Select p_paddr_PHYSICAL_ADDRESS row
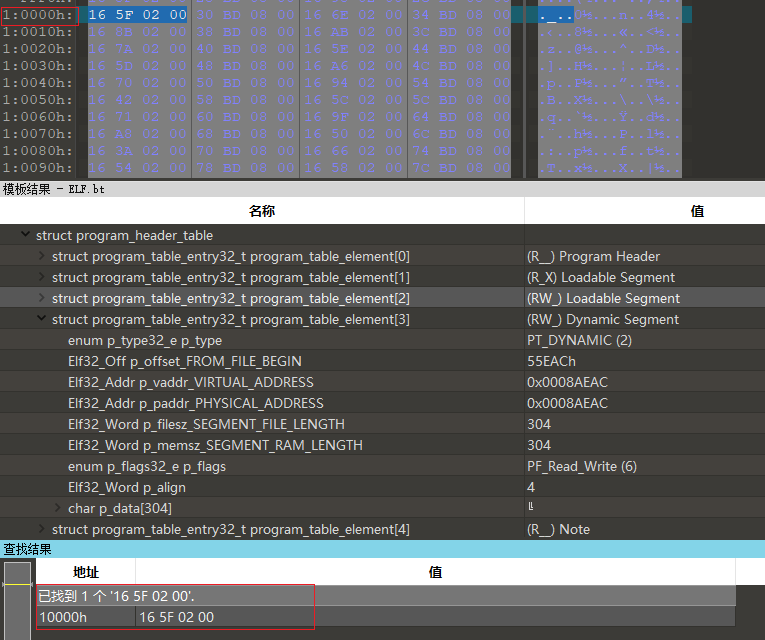This screenshot has height=640, width=765. tap(382, 403)
